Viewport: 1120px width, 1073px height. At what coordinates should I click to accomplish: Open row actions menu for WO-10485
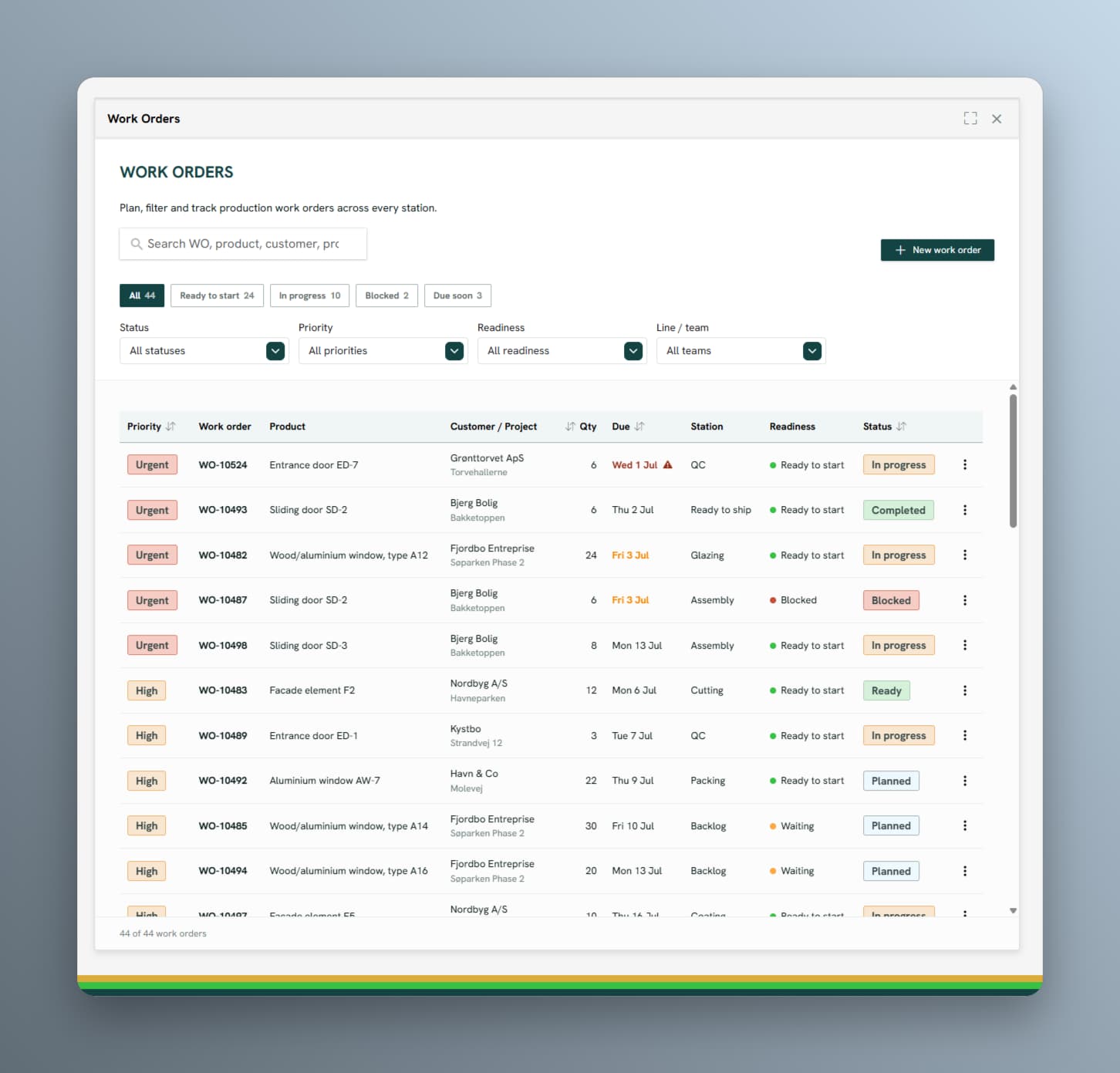pos(964,825)
